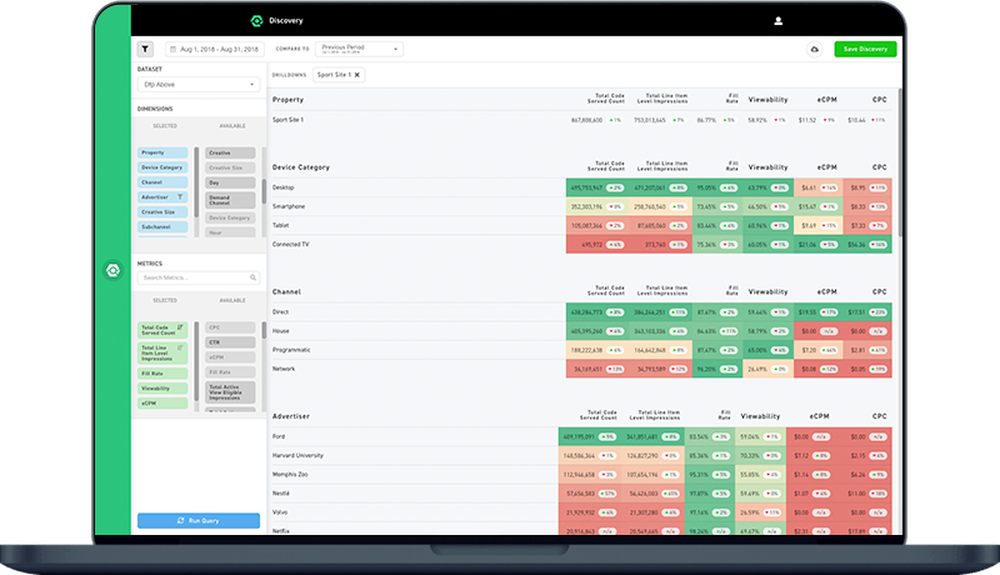1000x575 pixels.
Task: Click the Network row in Channel table
Action: [581, 368]
